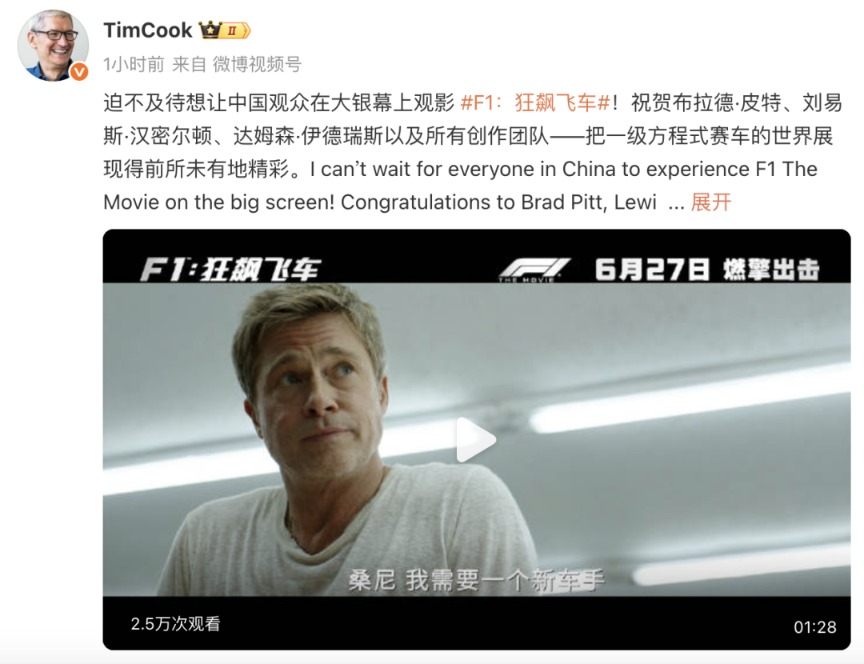
Task: Click the 燃擎出击 slogan in video banner
Action: click(x=771, y=269)
